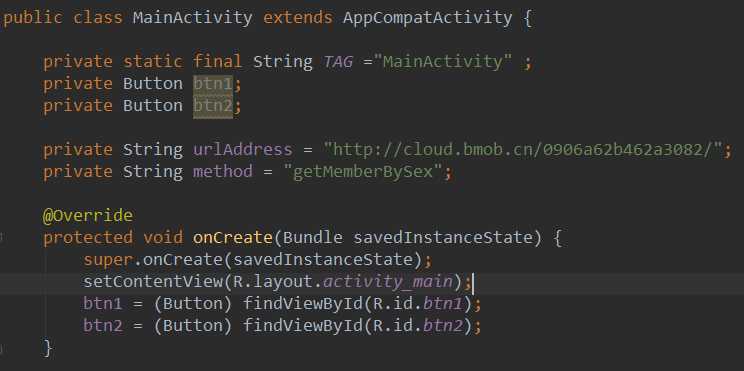Click the protected keyword
Viewport: 744px width, 371px height.
pyautogui.click(x=88, y=237)
